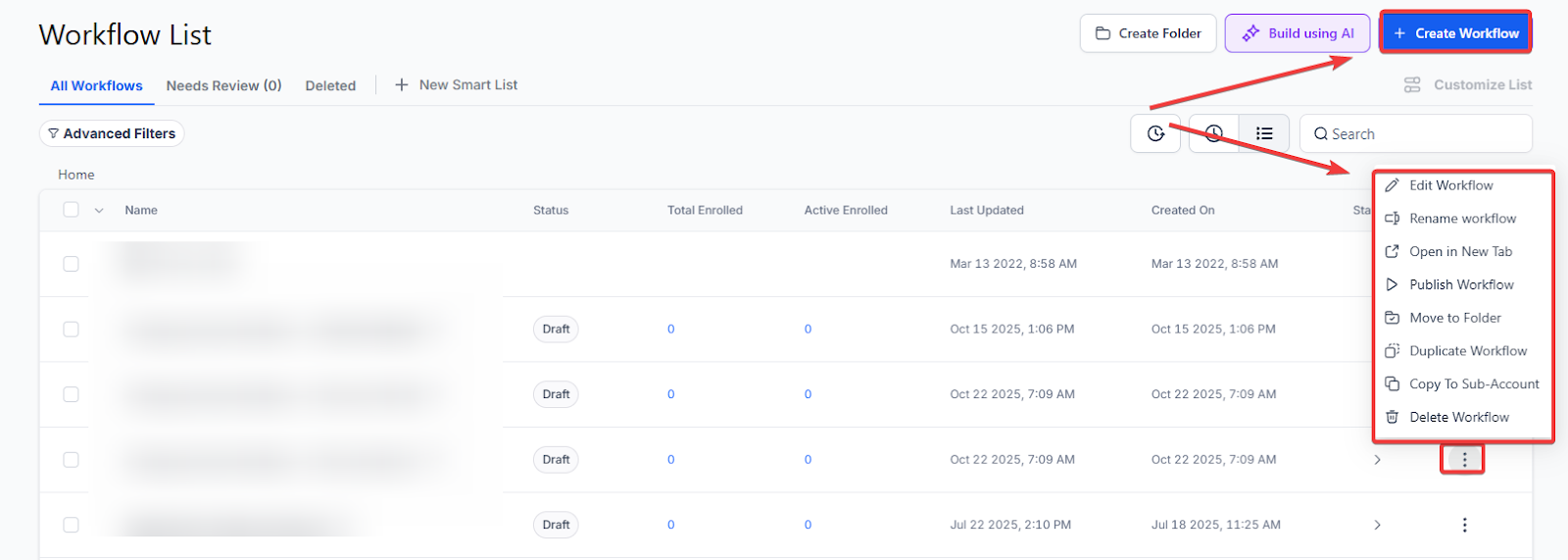Open three-dot menu on the last row
Screen dimensions: 1568x560
pyautogui.click(x=1464, y=525)
